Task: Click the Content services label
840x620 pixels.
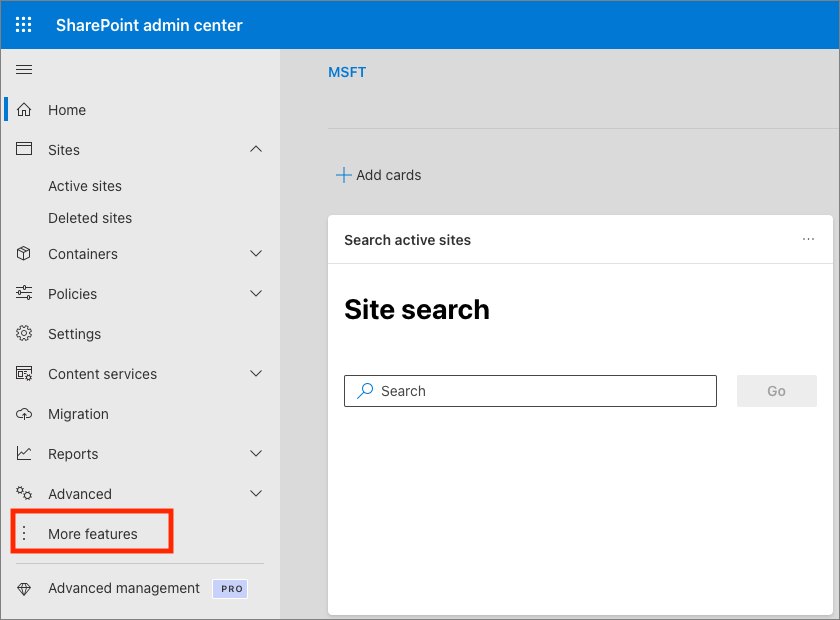Action: 102,374
